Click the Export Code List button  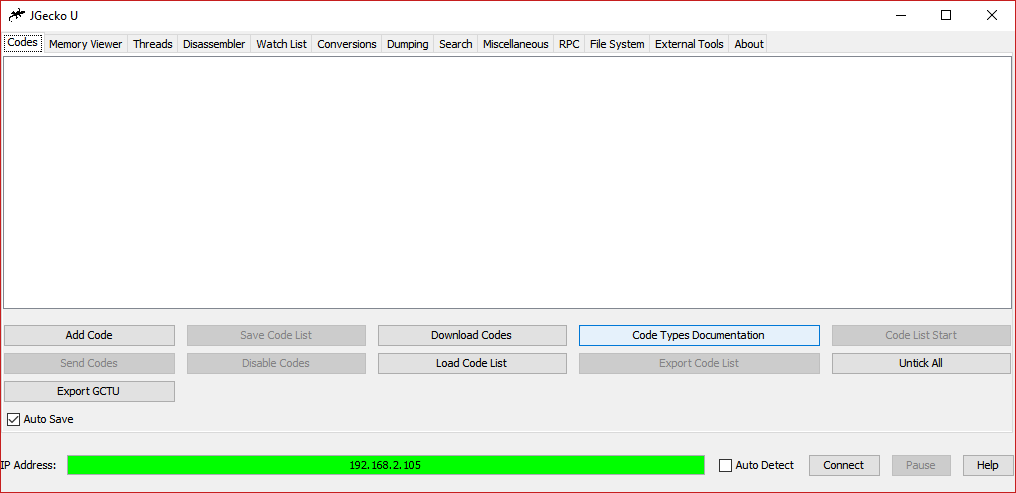pyautogui.click(x=699, y=363)
